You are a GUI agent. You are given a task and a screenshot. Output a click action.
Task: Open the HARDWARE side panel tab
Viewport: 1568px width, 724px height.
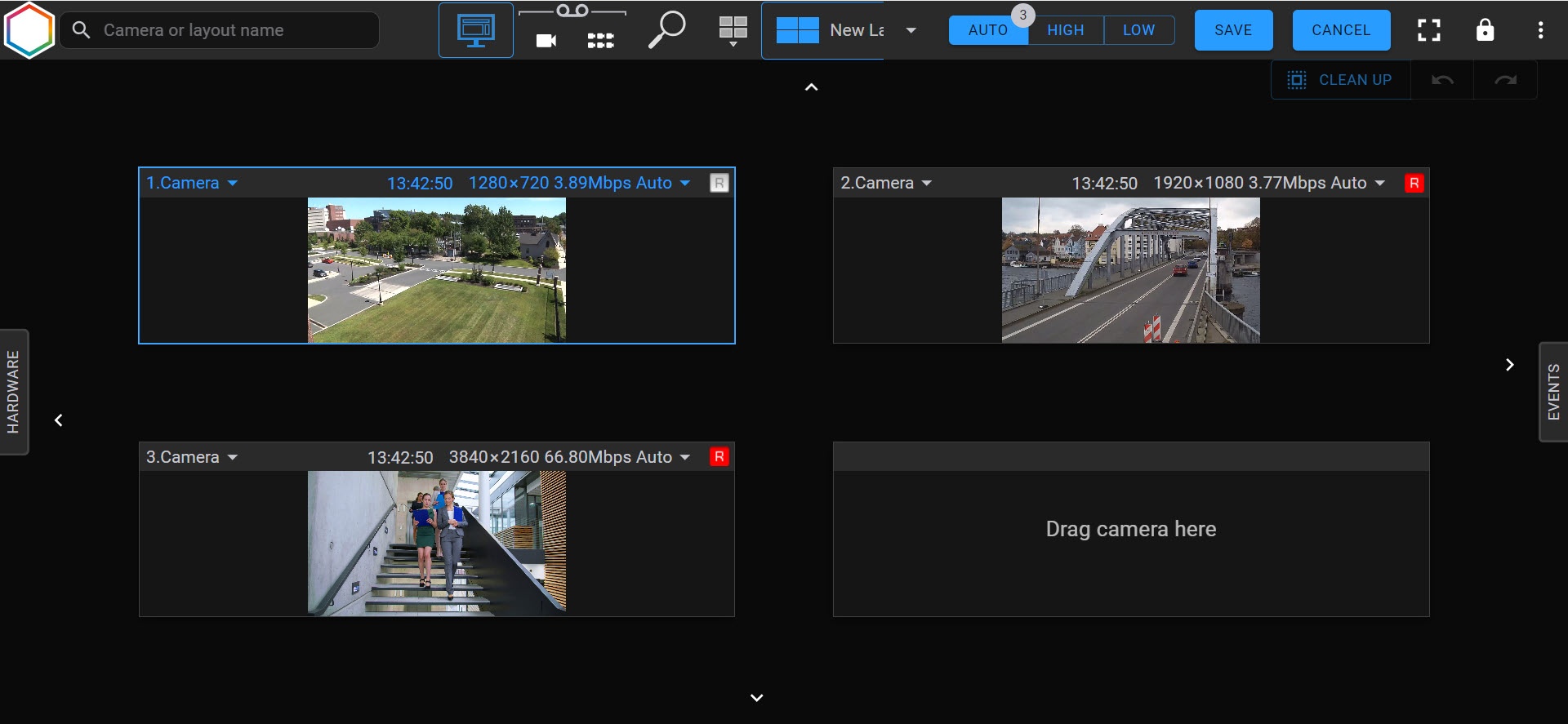14,392
